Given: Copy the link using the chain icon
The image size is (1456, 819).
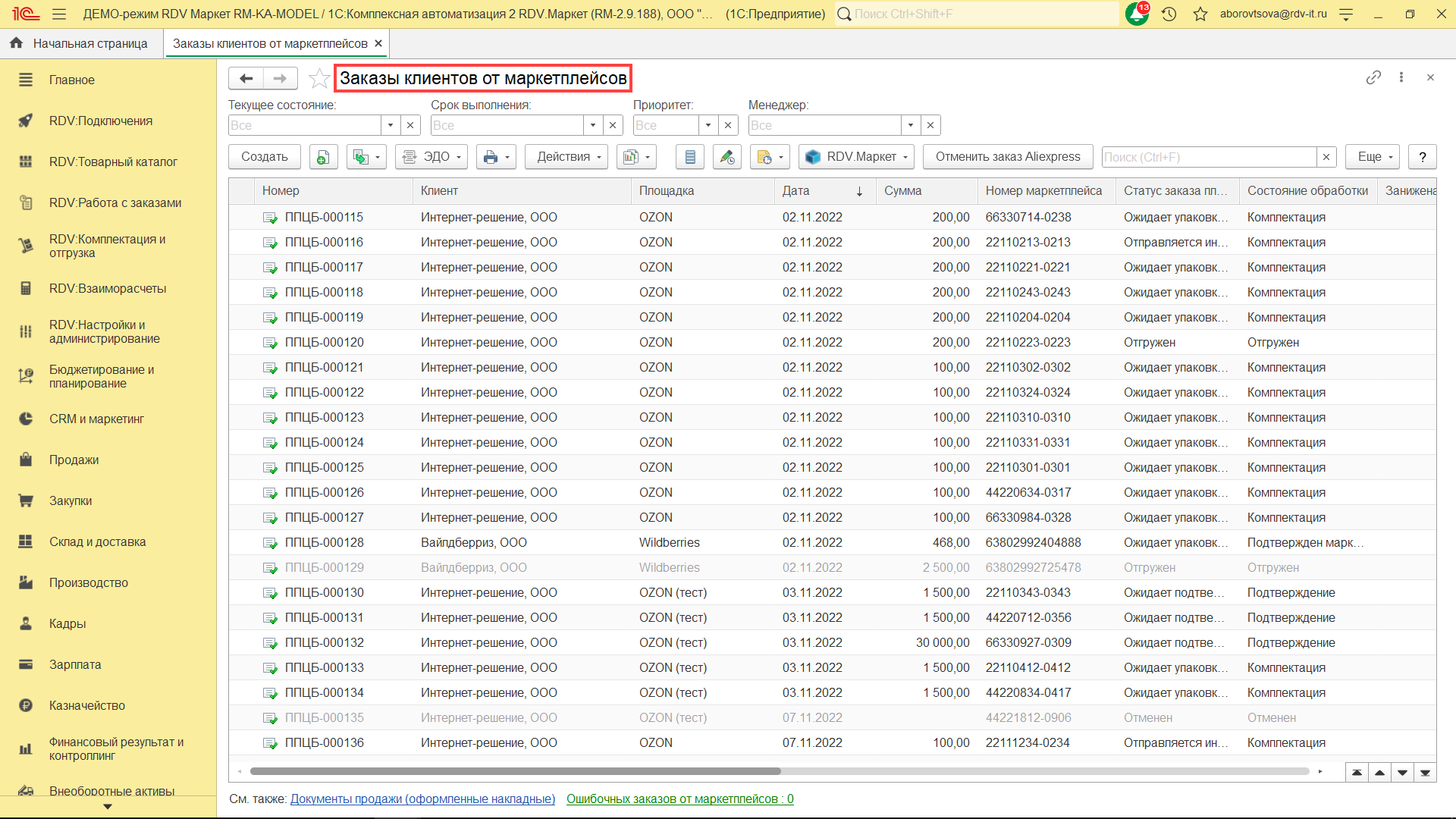Looking at the screenshot, I should (1373, 77).
